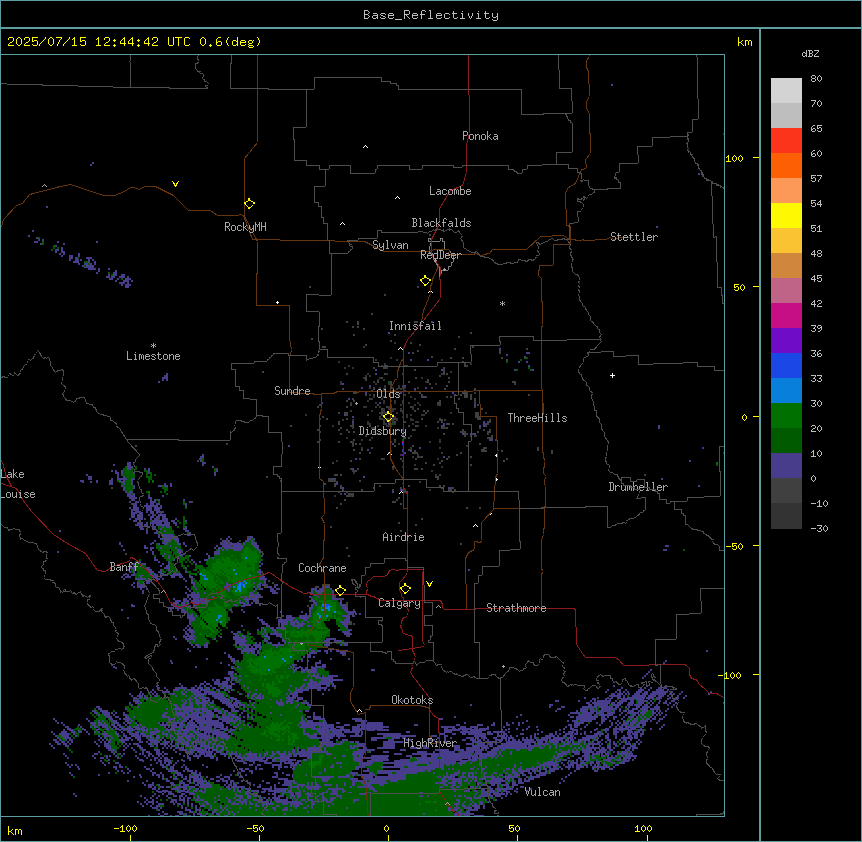The width and height of the screenshot is (862, 842).
Task: Click the 33 dBZ blue legend swatch
Action: [x=786, y=390]
